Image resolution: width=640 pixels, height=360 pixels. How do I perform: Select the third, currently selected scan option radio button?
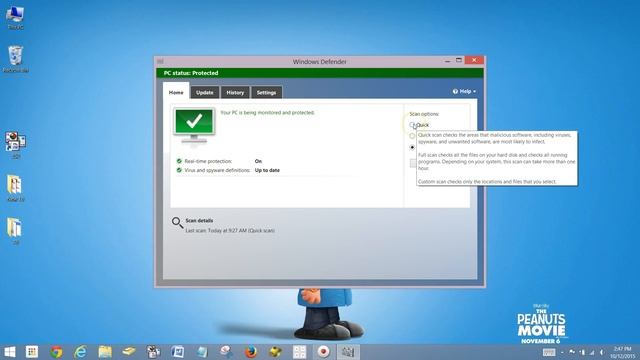pos(412,147)
